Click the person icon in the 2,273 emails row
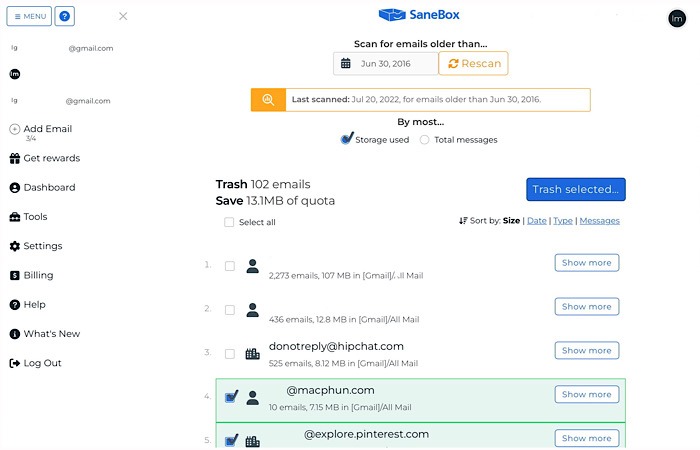 point(253,266)
